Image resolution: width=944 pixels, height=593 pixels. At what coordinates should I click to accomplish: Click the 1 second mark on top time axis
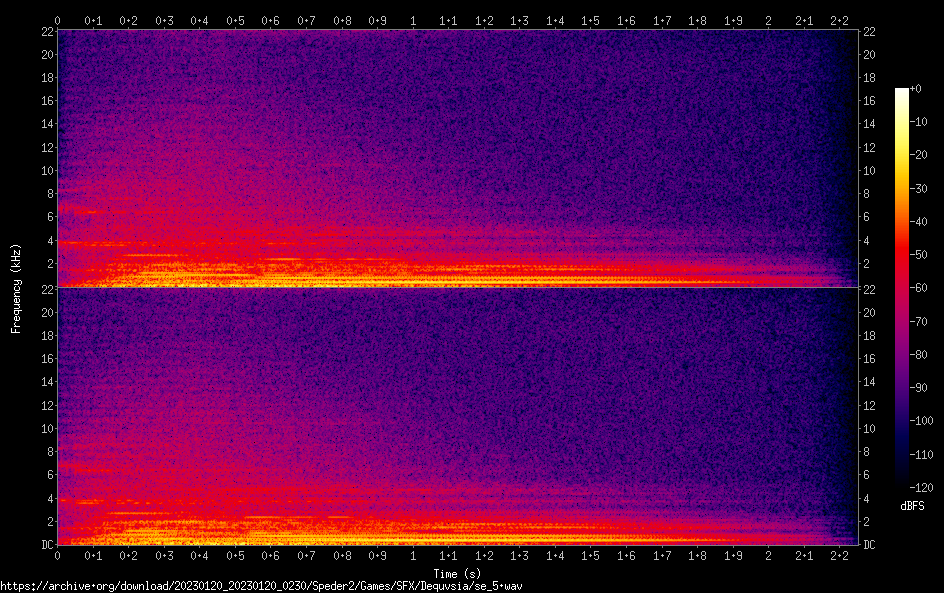pyautogui.click(x=413, y=20)
